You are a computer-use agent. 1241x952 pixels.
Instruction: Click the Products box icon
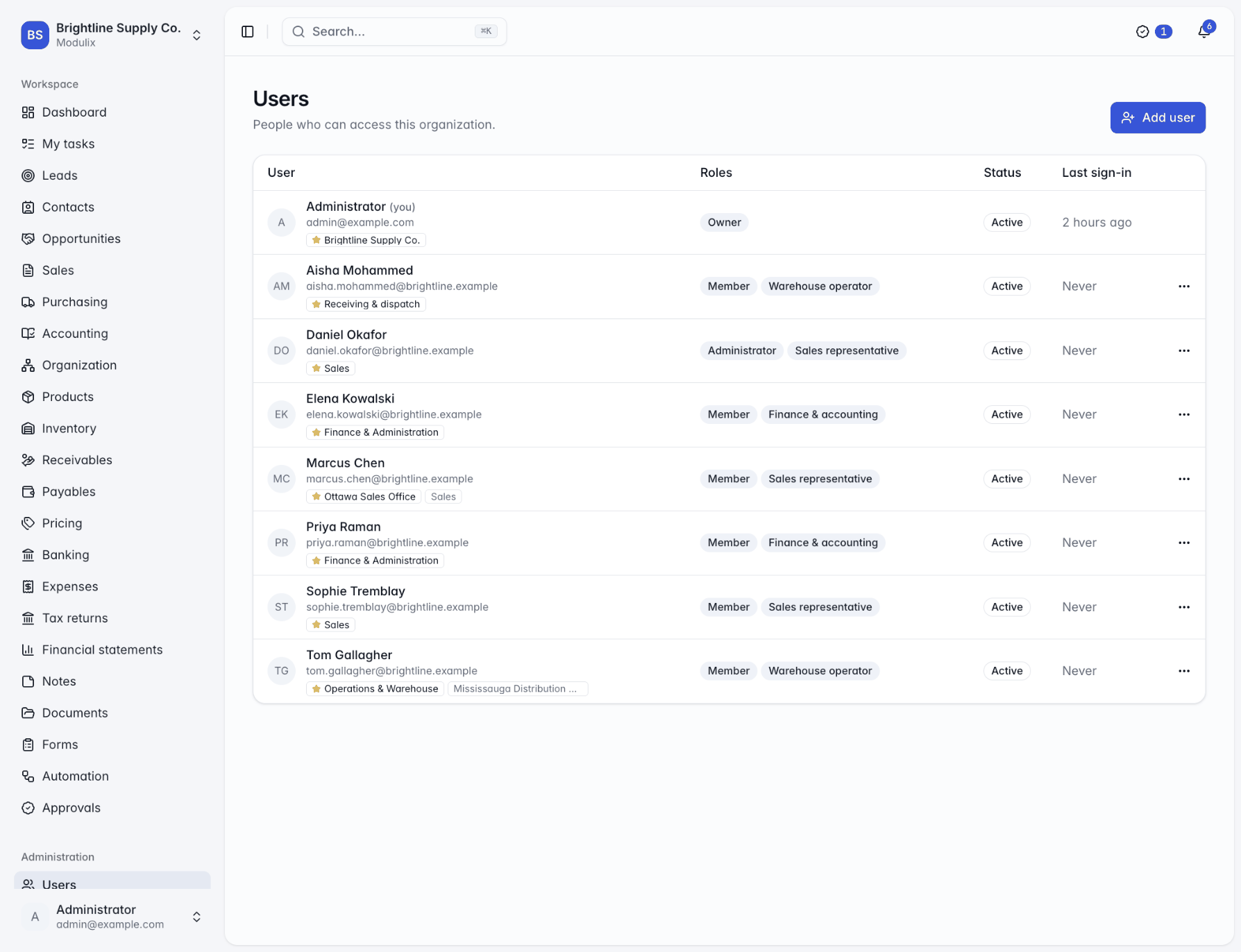[x=28, y=397]
